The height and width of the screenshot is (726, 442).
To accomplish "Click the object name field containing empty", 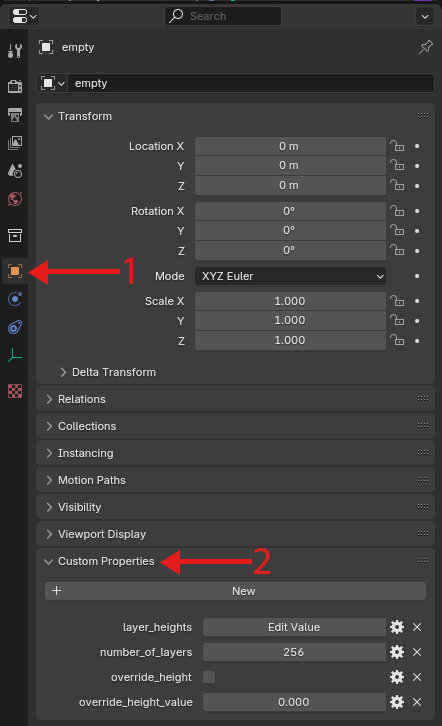I will [251, 83].
